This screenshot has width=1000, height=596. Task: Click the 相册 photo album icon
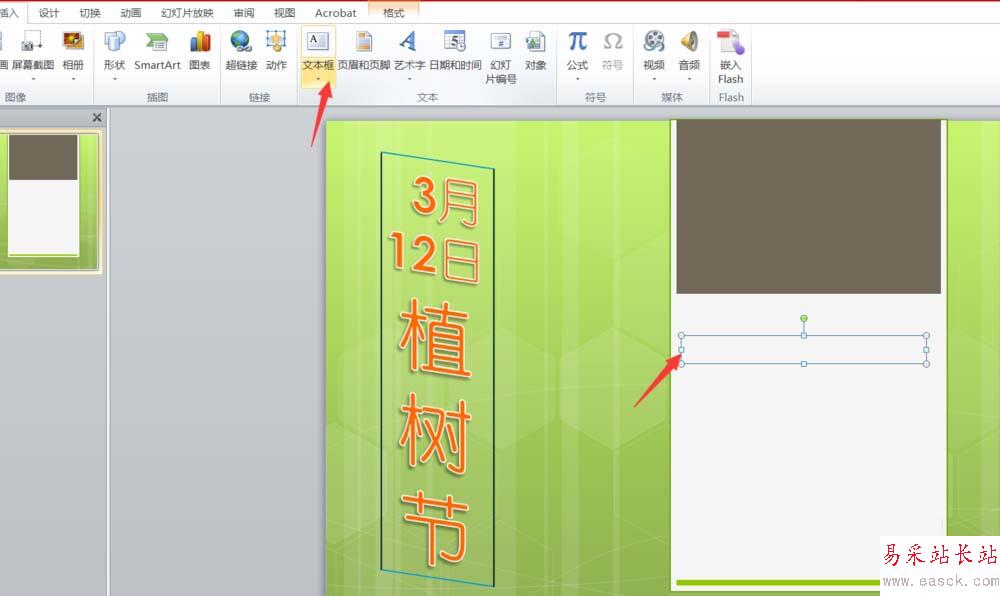point(73,41)
